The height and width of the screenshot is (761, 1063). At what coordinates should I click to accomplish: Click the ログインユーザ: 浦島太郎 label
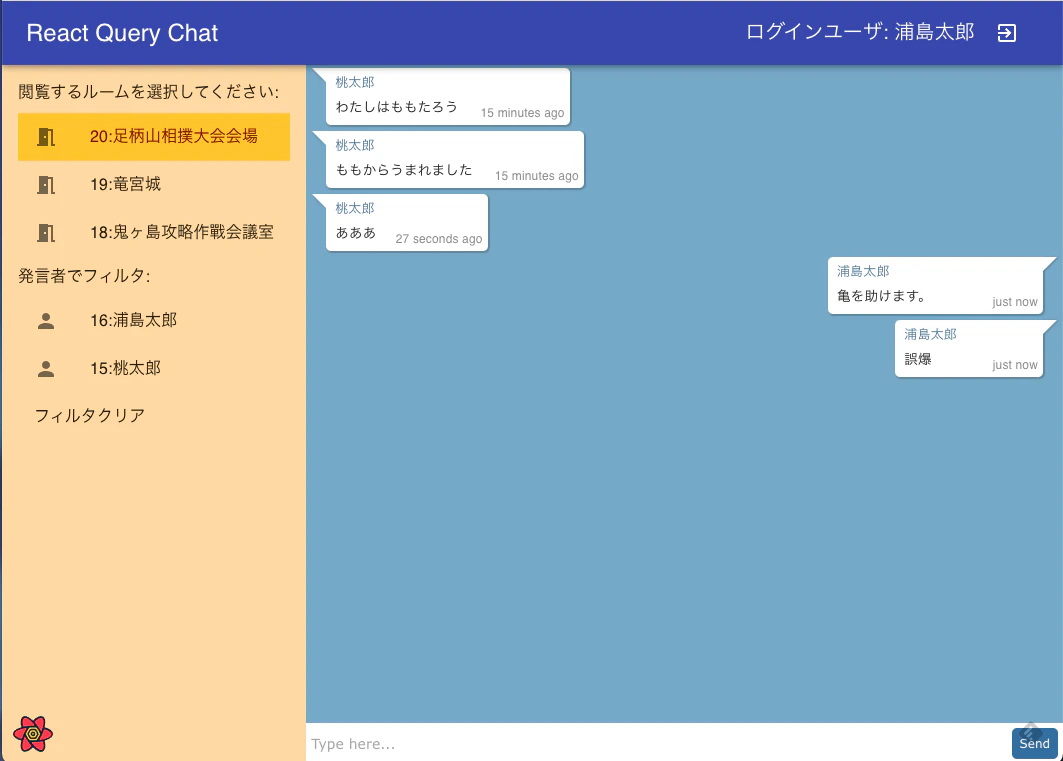point(860,32)
